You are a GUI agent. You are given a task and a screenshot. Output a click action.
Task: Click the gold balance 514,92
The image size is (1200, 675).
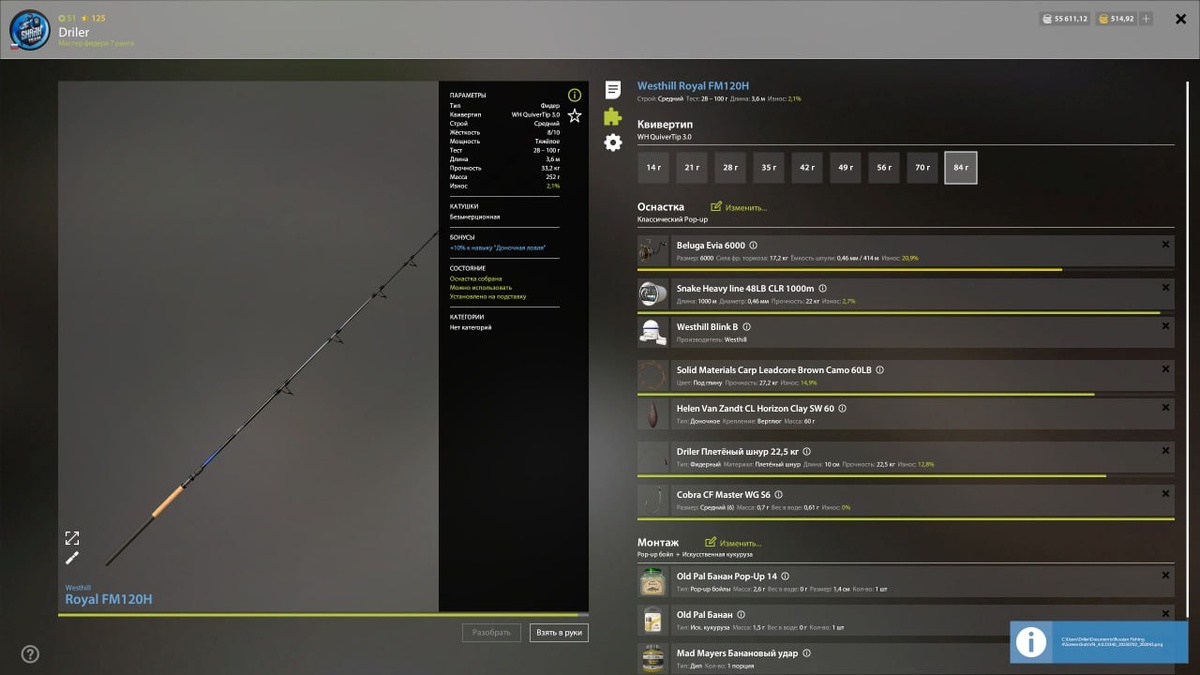1115,18
